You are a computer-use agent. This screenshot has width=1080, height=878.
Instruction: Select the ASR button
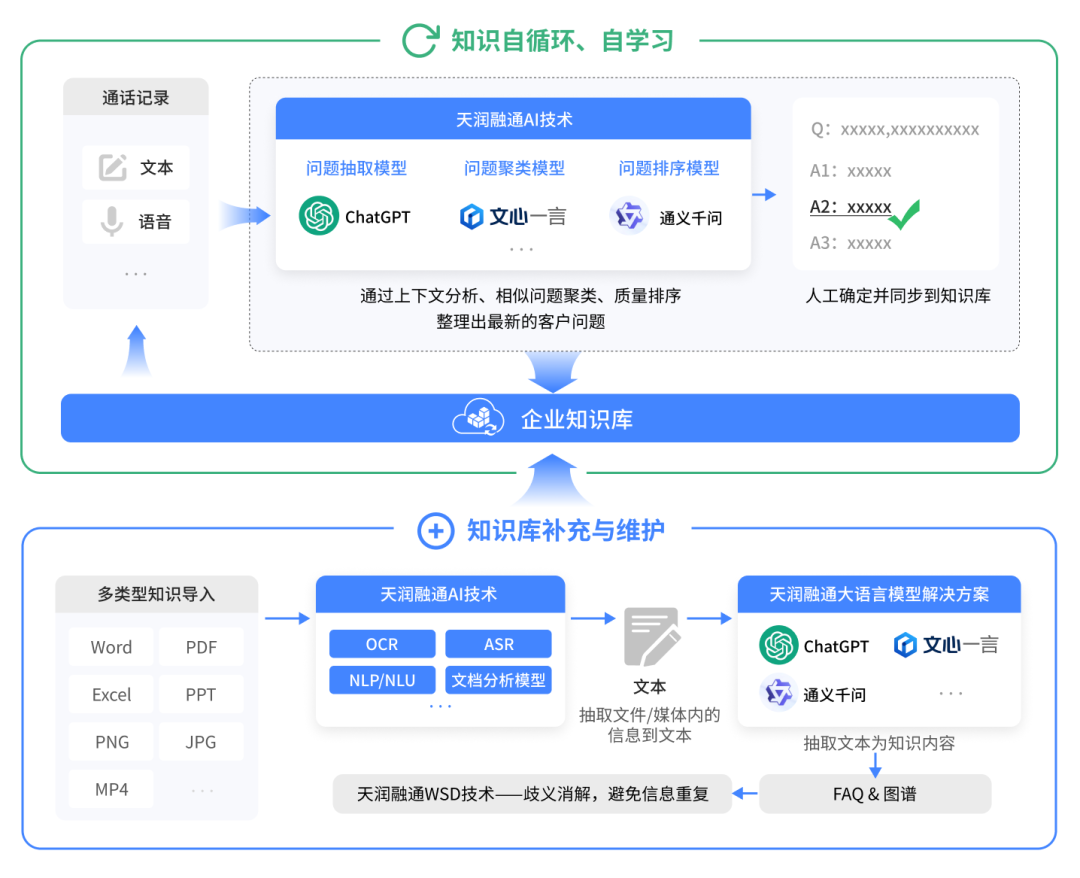(x=499, y=644)
